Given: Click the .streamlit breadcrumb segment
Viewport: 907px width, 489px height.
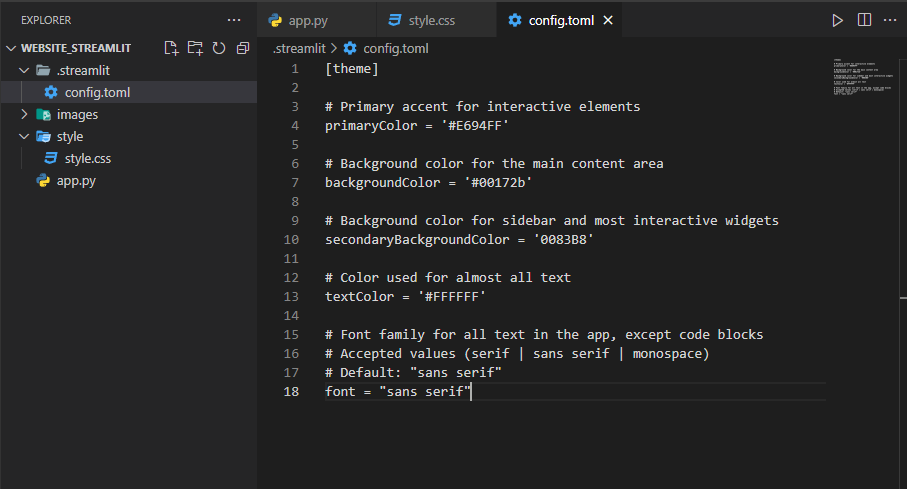Looking at the screenshot, I should pyautogui.click(x=299, y=48).
